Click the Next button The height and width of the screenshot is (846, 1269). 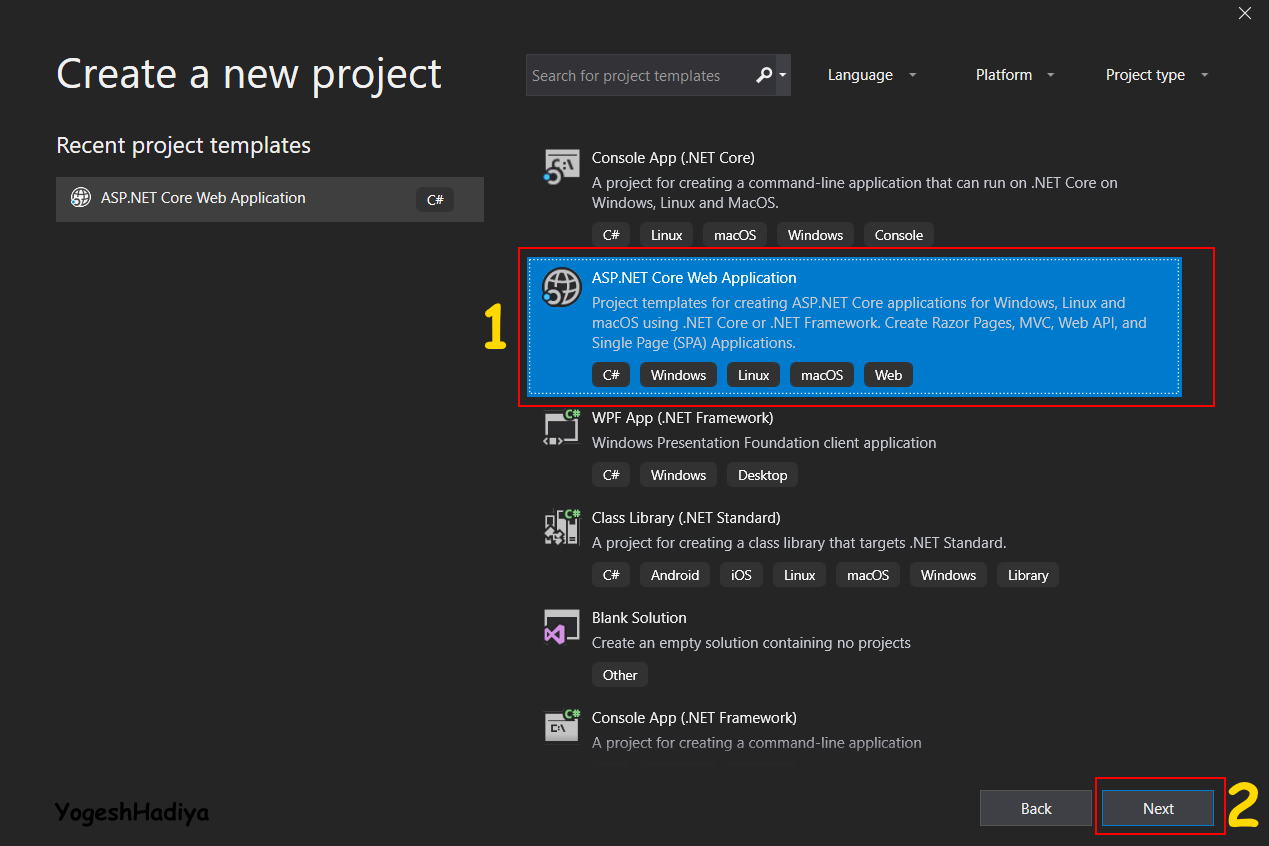(1158, 808)
